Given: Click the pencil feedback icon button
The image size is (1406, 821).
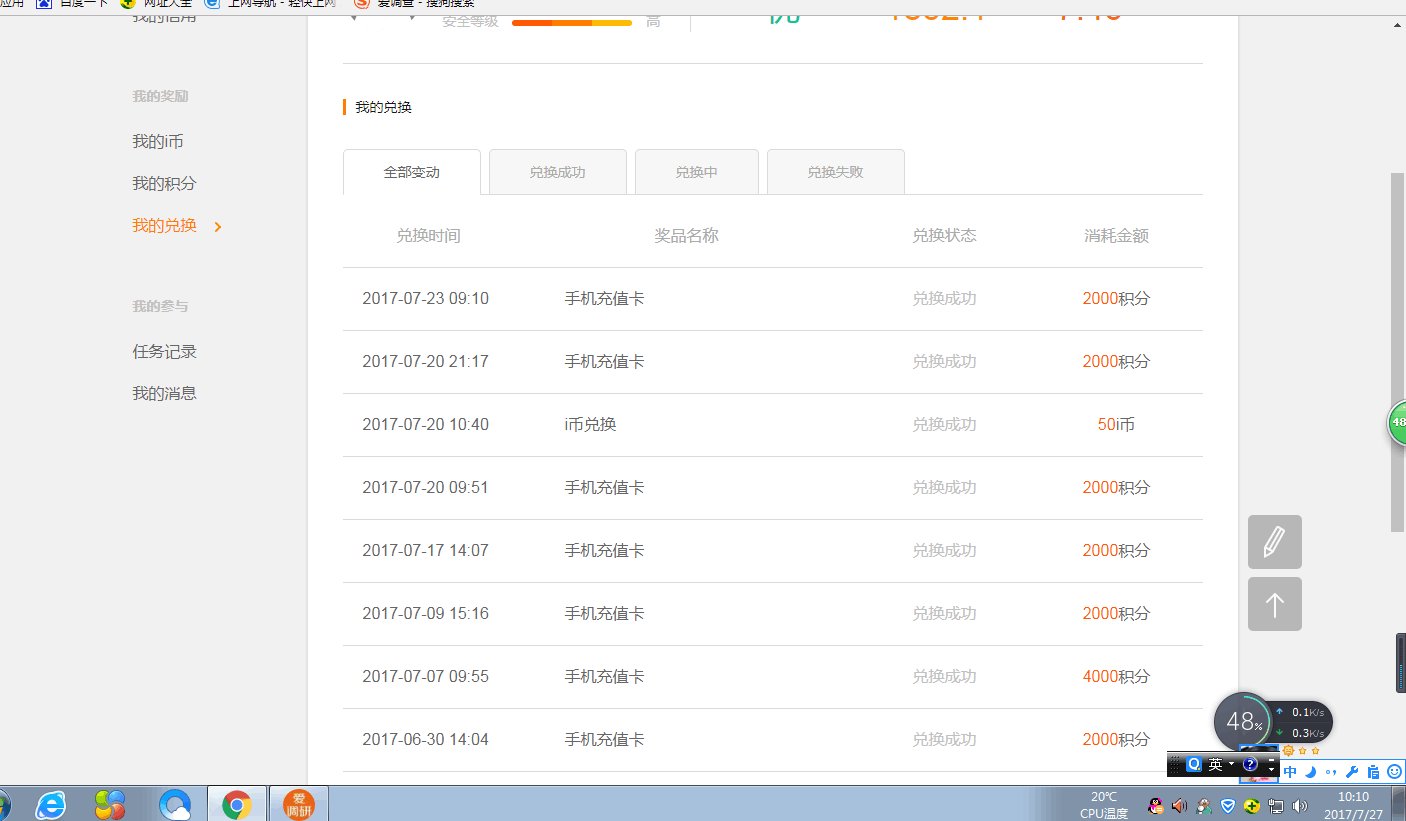Looking at the screenshot, I should [1274, 542].
